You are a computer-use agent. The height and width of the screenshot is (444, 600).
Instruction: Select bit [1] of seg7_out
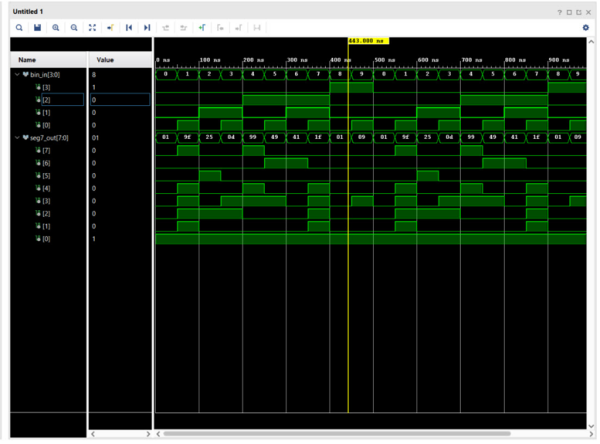point(46,226)
